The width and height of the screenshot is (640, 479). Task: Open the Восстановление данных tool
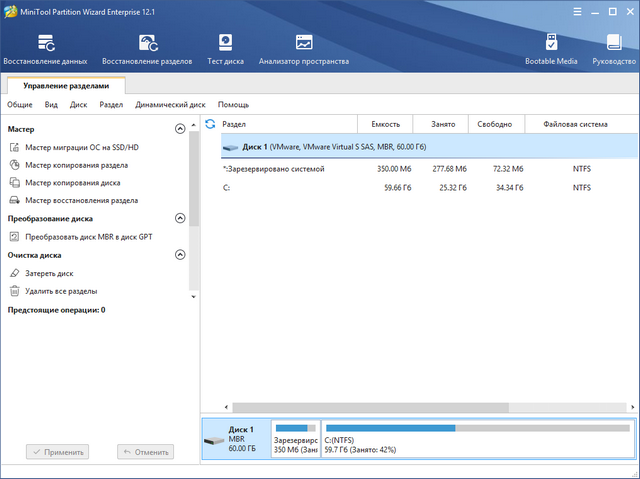point(45,49)
